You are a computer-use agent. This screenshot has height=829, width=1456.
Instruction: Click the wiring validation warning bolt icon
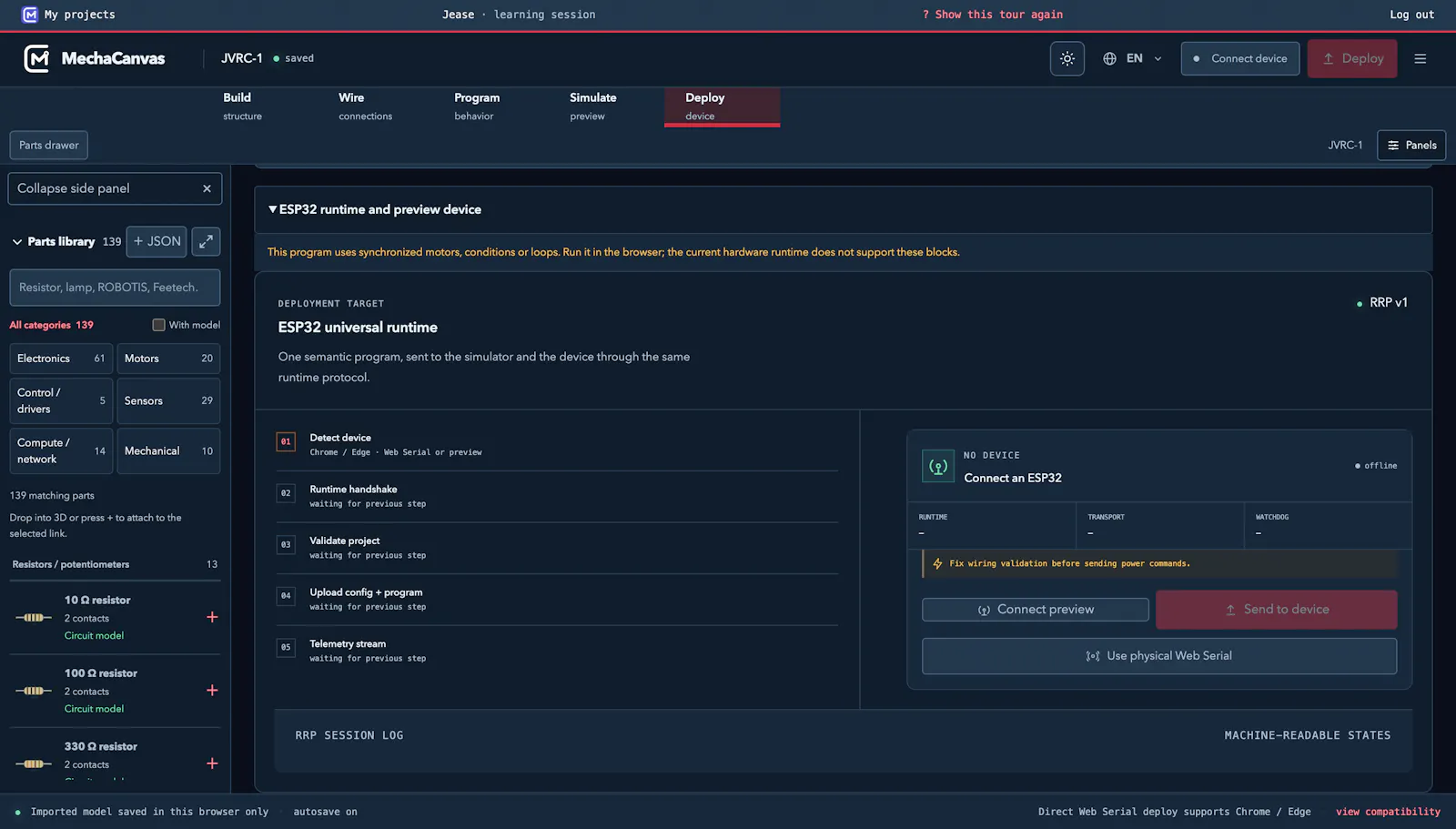click(937, 564)
